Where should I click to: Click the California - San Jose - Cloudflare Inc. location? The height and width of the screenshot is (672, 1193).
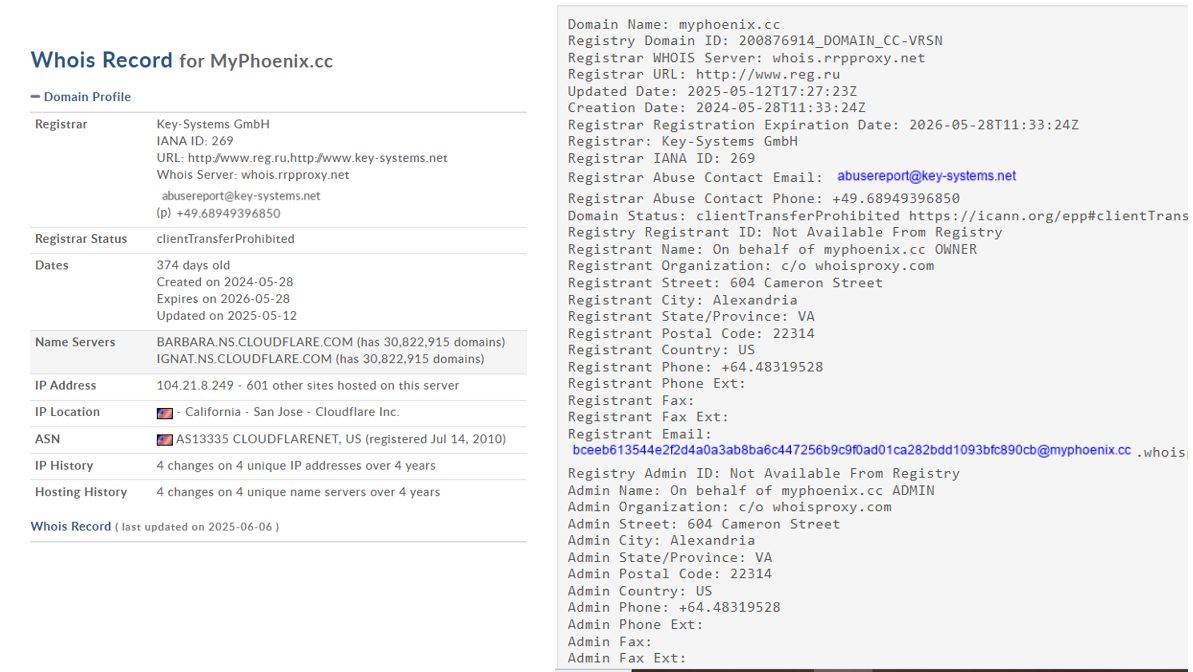click(292, 412)
